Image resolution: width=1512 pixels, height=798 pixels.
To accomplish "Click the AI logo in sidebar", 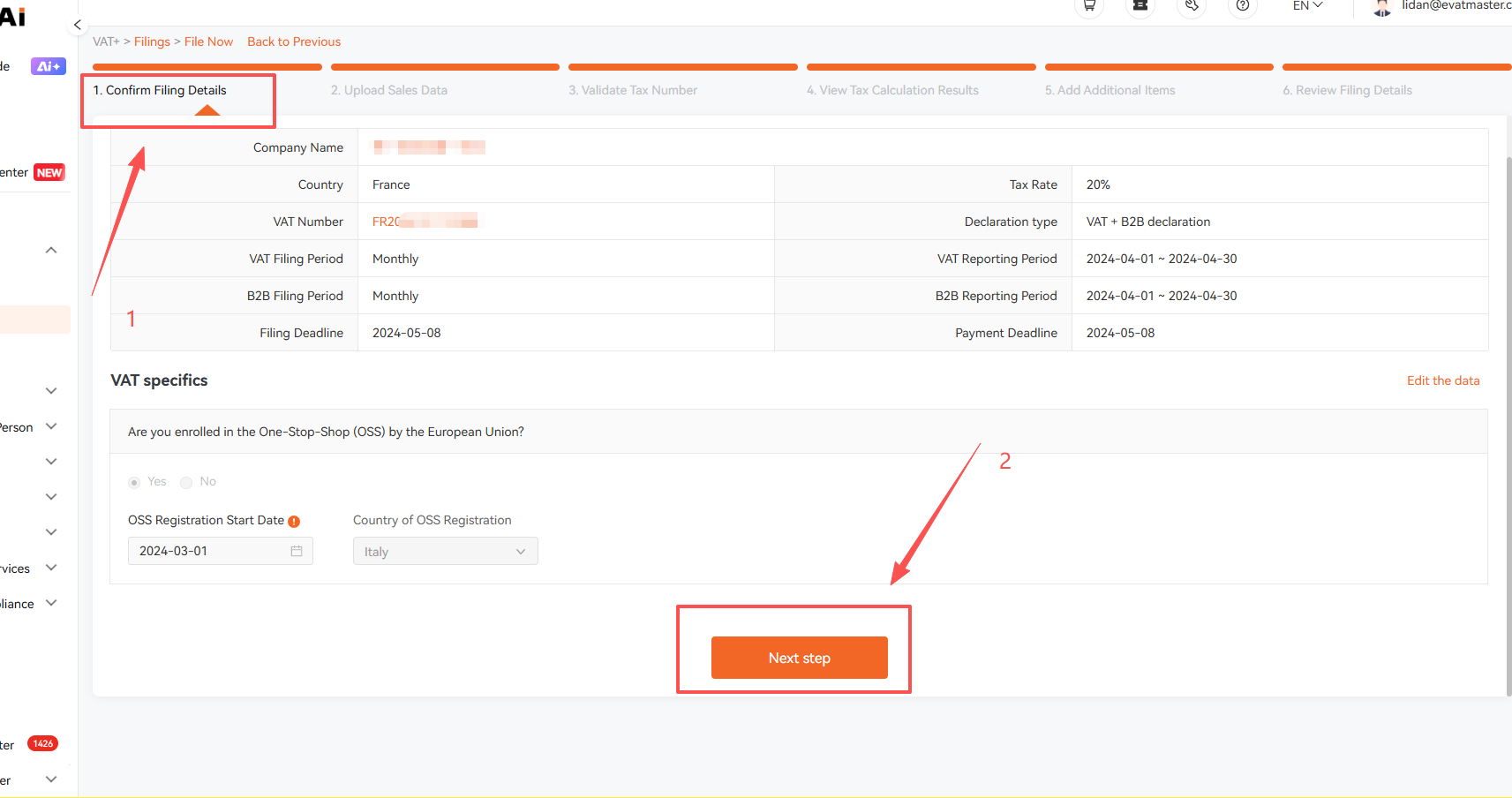I will pyautogui.click(x=12, y=16).
